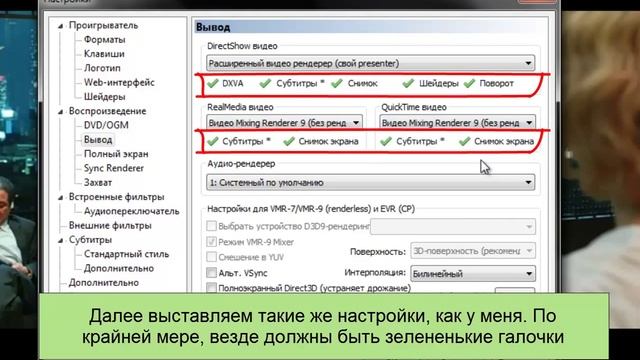Click the Настройки для VMR-7/VMR-9 group label
The width and height of the screenshot is (640, 360).
coord(311,209)
